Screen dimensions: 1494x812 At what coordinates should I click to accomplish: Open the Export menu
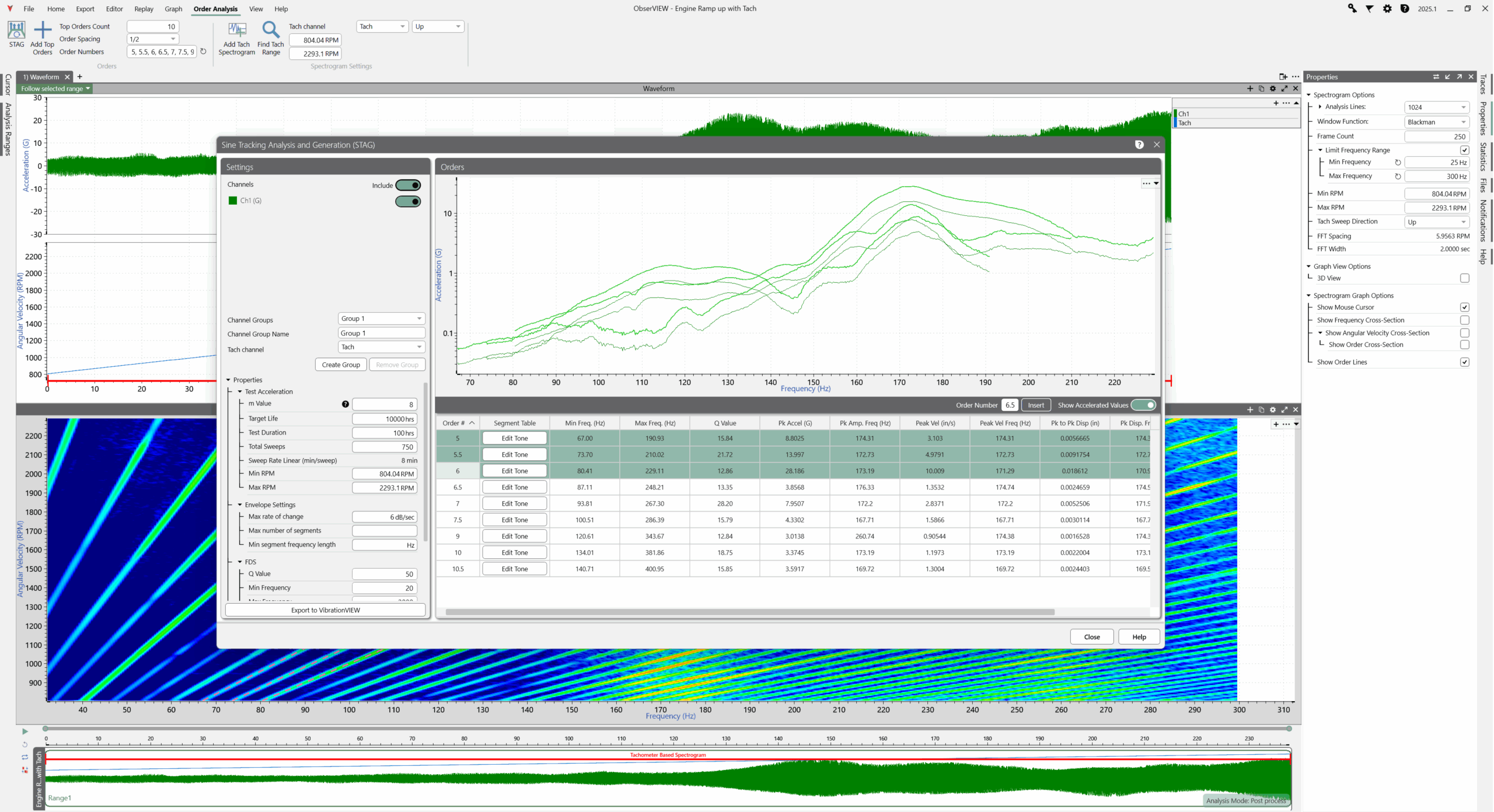(85, 9)
